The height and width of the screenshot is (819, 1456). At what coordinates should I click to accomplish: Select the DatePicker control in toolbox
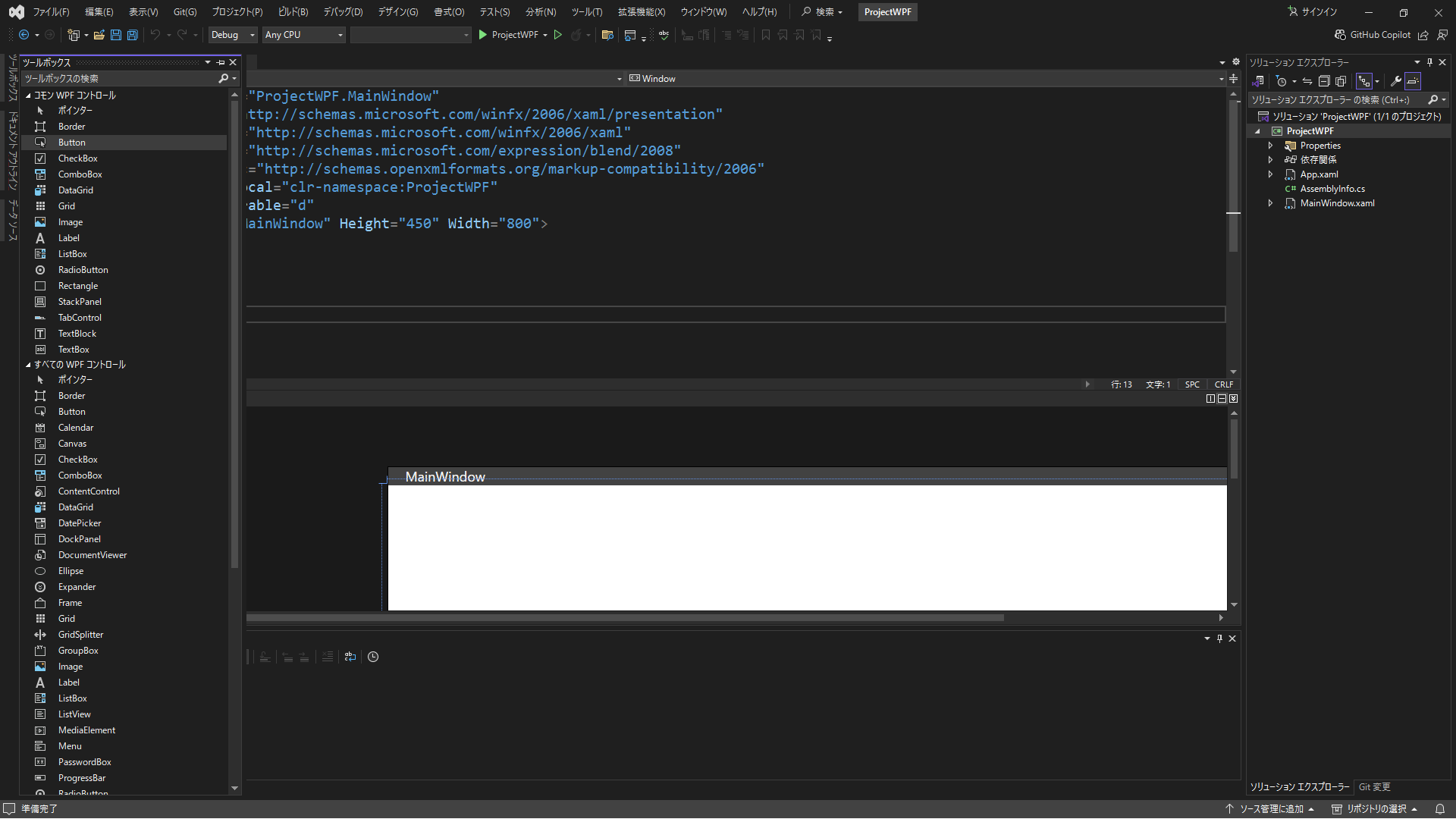click(x=80, y=523)
